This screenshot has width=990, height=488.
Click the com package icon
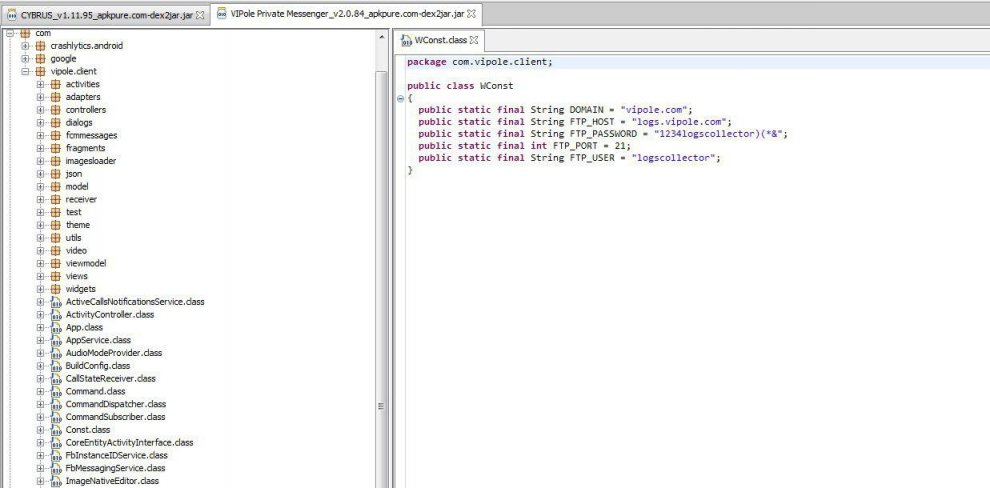[x=25, y=33]
